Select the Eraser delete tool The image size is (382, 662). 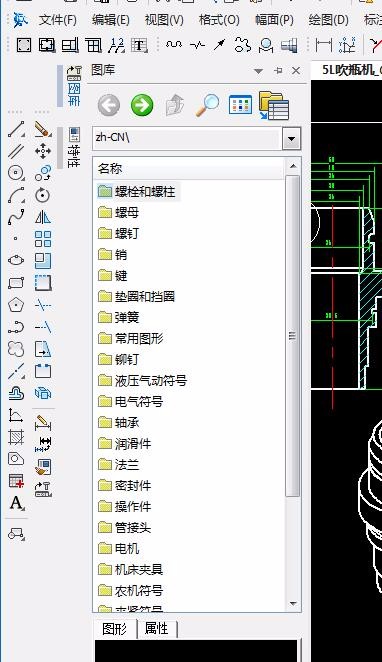coord(43,129)
